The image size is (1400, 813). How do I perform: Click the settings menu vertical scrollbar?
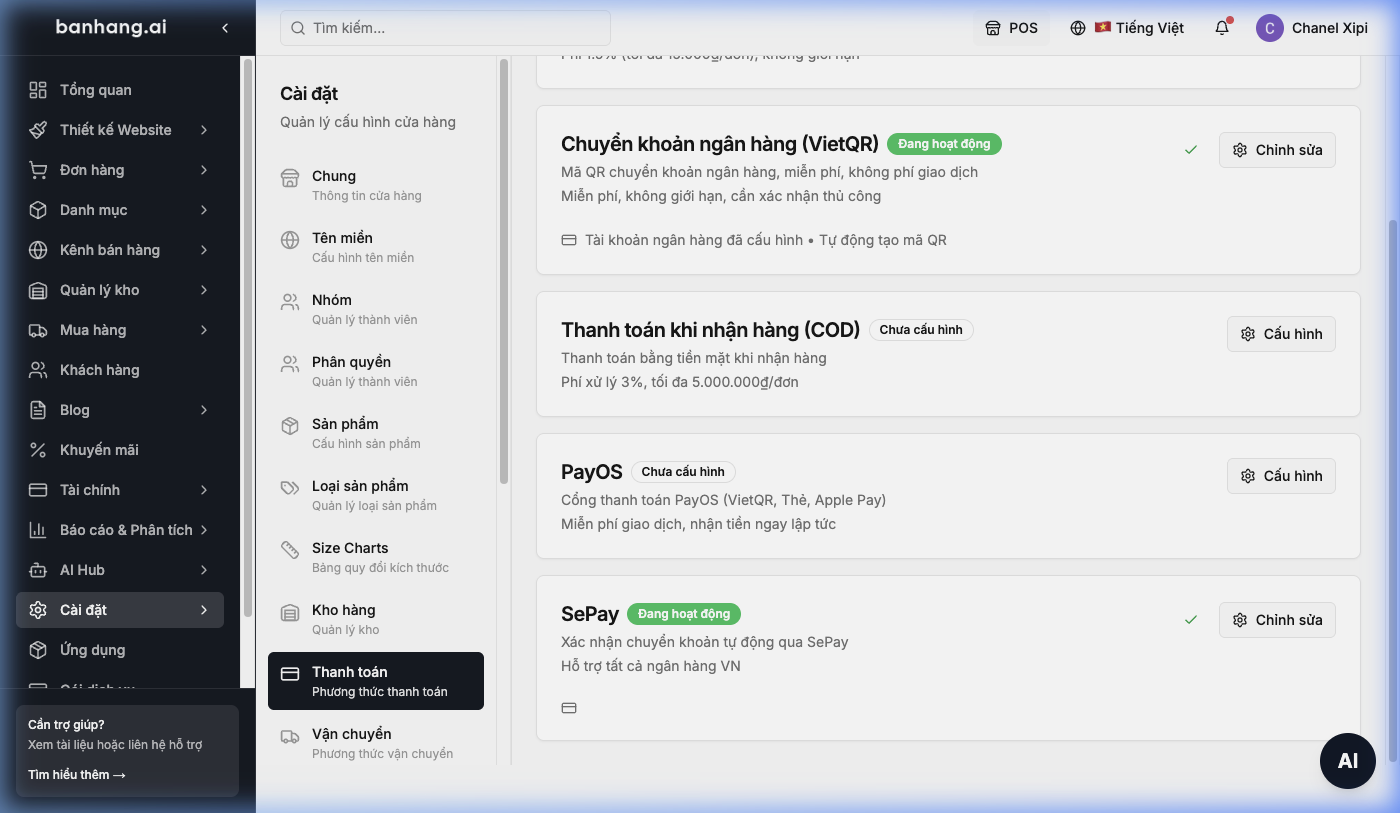pos(504,271)
